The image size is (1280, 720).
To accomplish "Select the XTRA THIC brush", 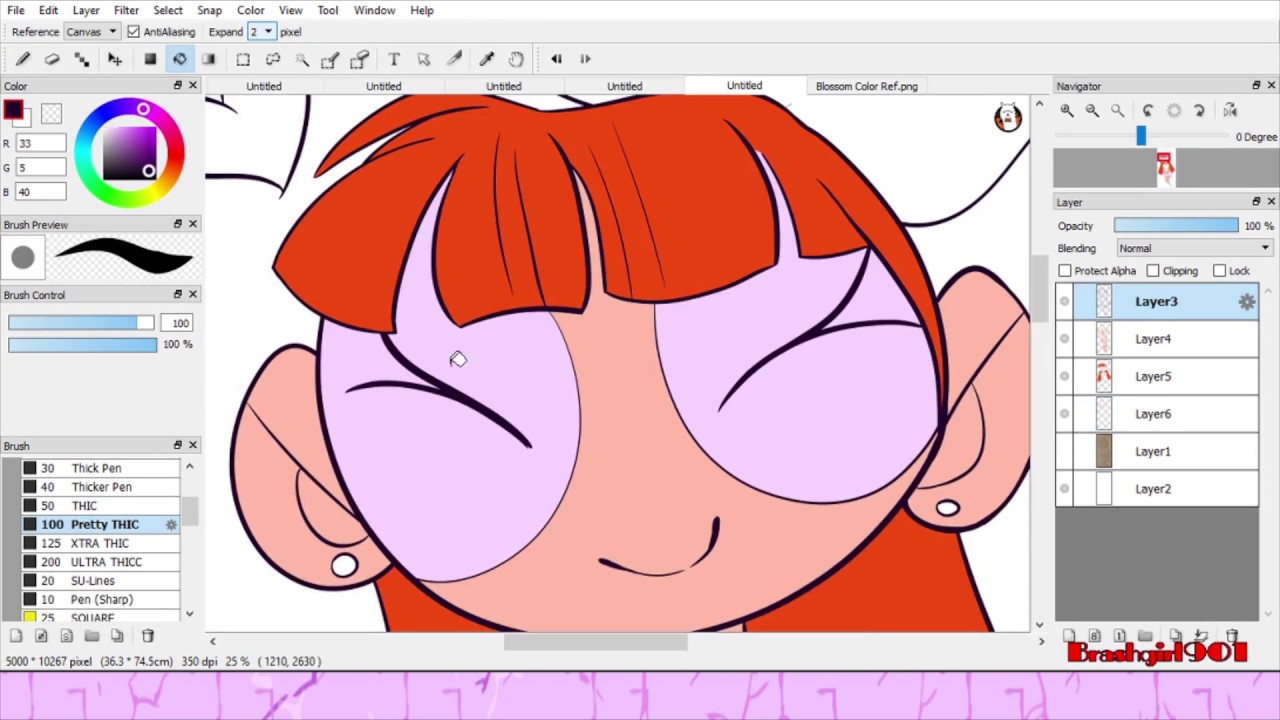I will coord(100,543).
